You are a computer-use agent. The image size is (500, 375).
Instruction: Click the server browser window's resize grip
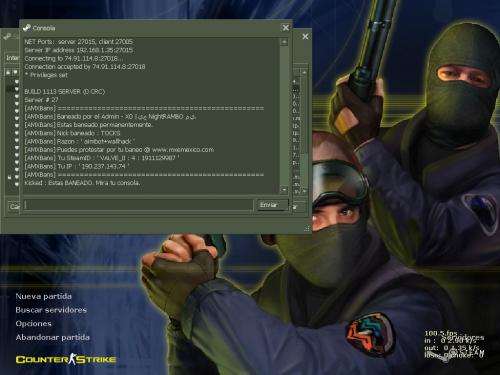point(307,229)
